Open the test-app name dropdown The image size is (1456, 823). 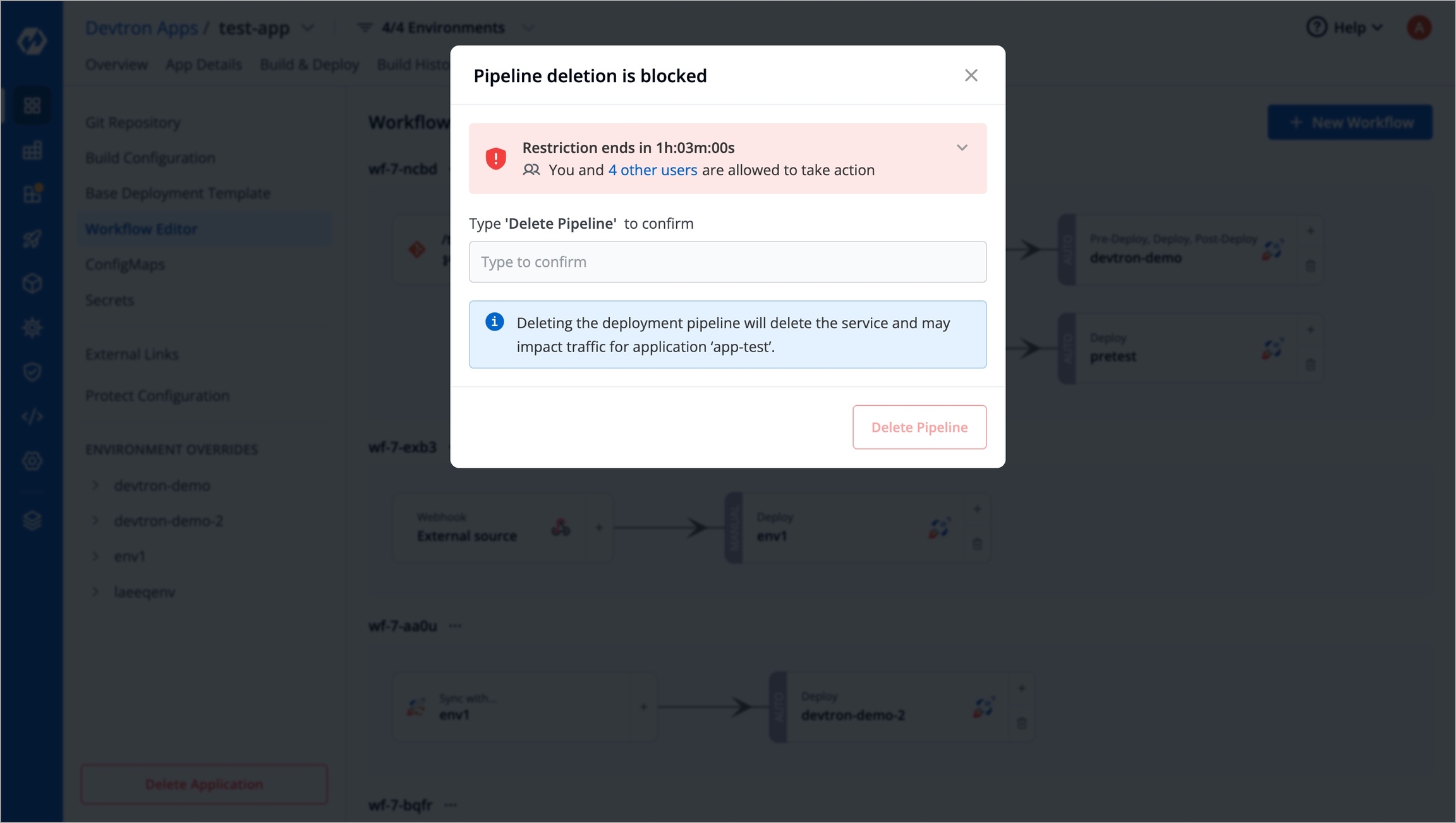tap(307, 28)
